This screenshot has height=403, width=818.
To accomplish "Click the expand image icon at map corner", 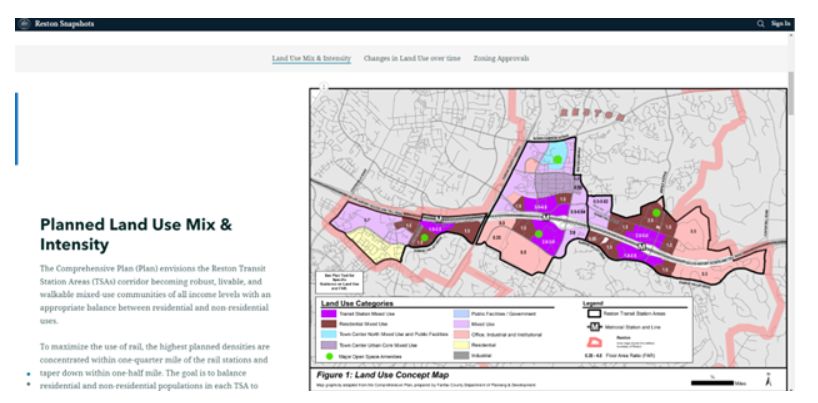I will pos(322,90).
